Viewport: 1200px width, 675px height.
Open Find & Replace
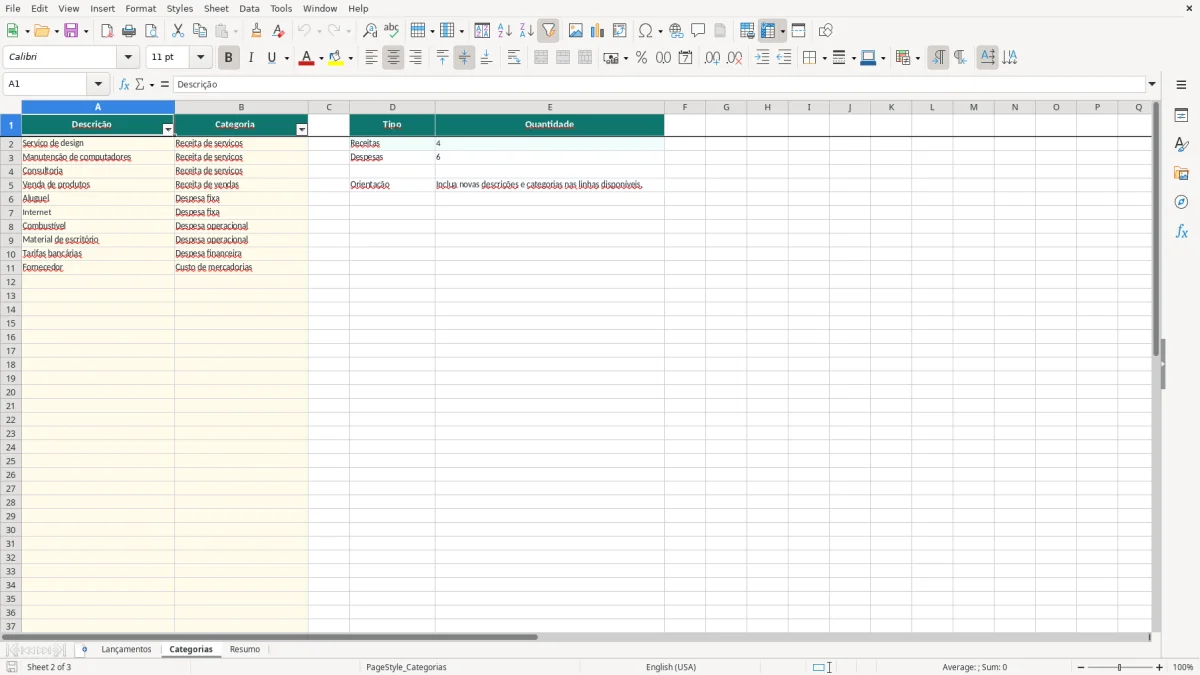(370, 31)
